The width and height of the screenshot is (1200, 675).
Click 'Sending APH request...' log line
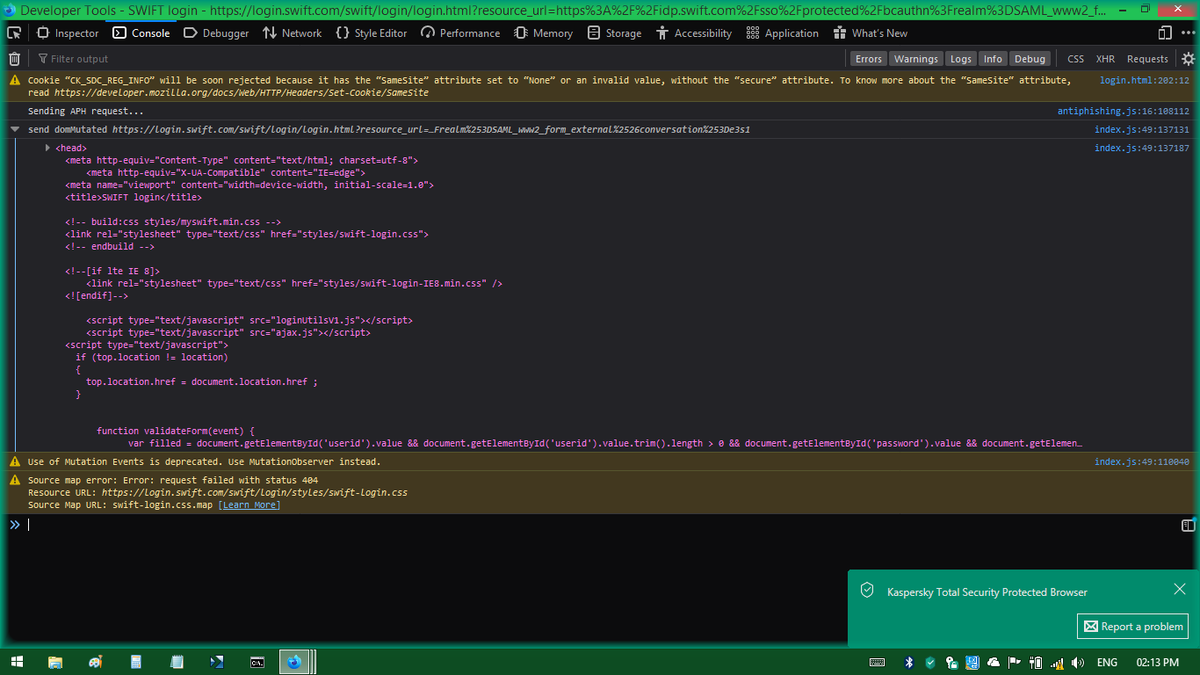[86, 111]
